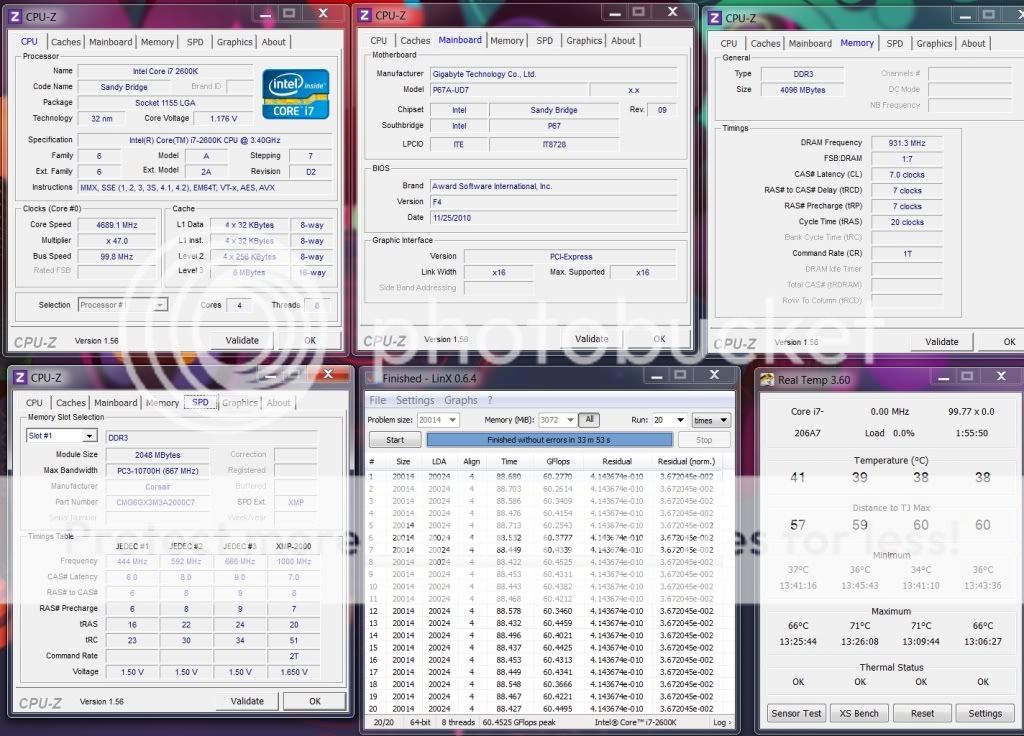Click the Intel Core i7 logo badge

295,96
